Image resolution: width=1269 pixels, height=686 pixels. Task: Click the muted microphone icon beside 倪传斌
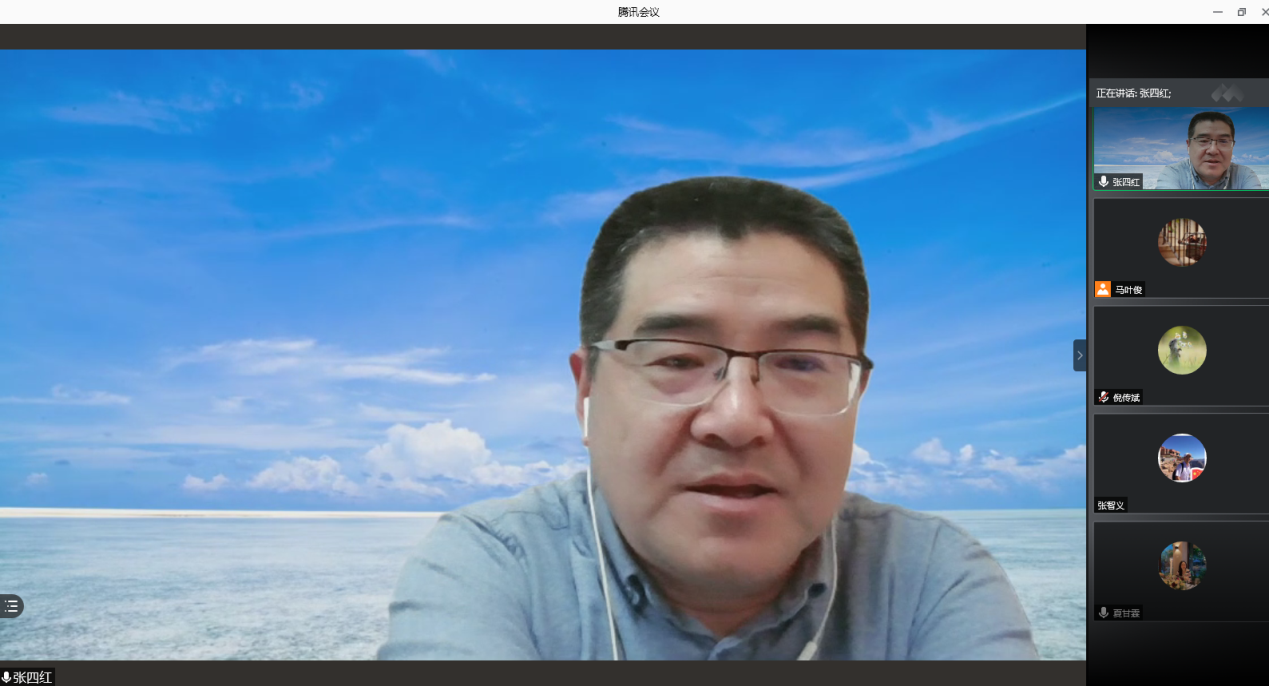pyautogui.click(x=1103, y=397)
